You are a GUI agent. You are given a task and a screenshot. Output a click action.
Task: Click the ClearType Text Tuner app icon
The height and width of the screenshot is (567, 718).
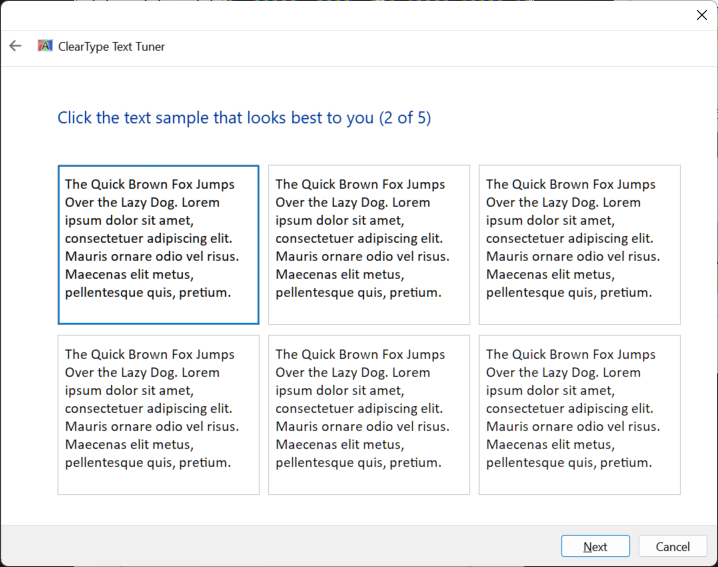click(45, 46)
